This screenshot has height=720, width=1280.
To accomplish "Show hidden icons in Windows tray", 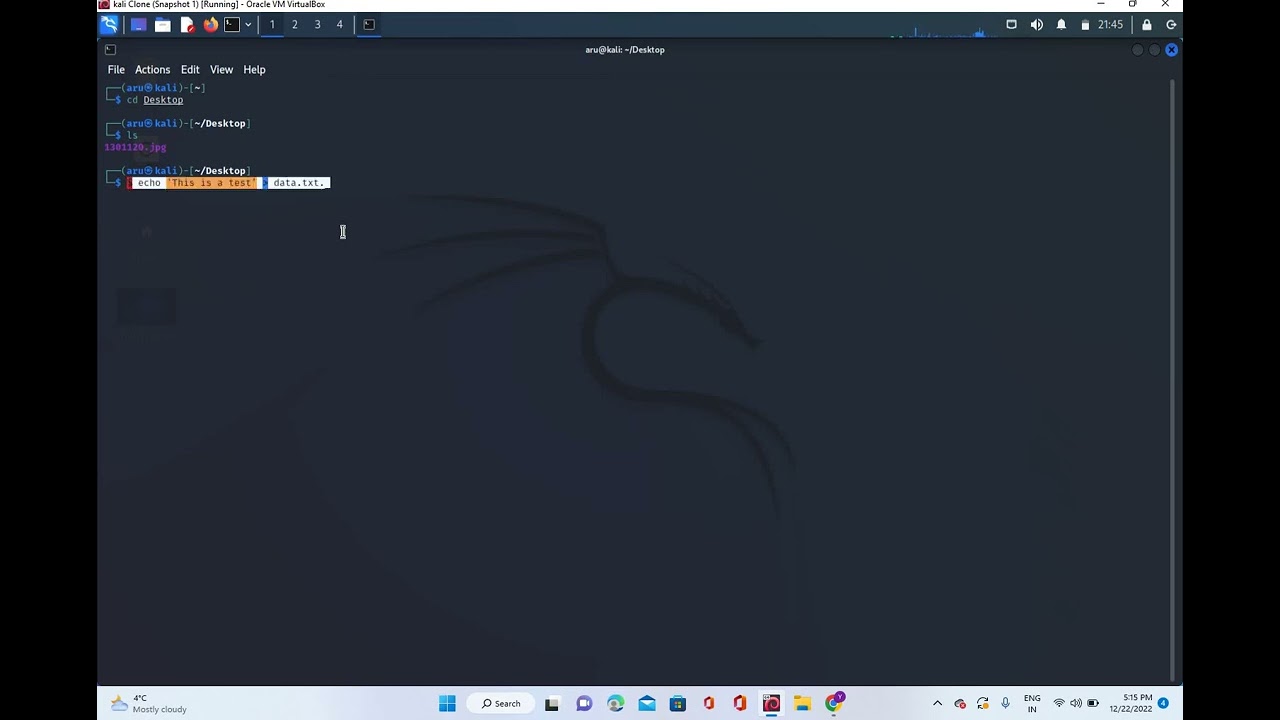I will pos(937,703).
